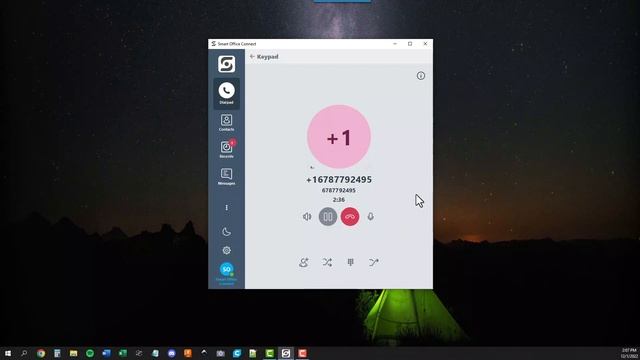Mute the microphone
The image size is (640, 360).
point(371,217)
